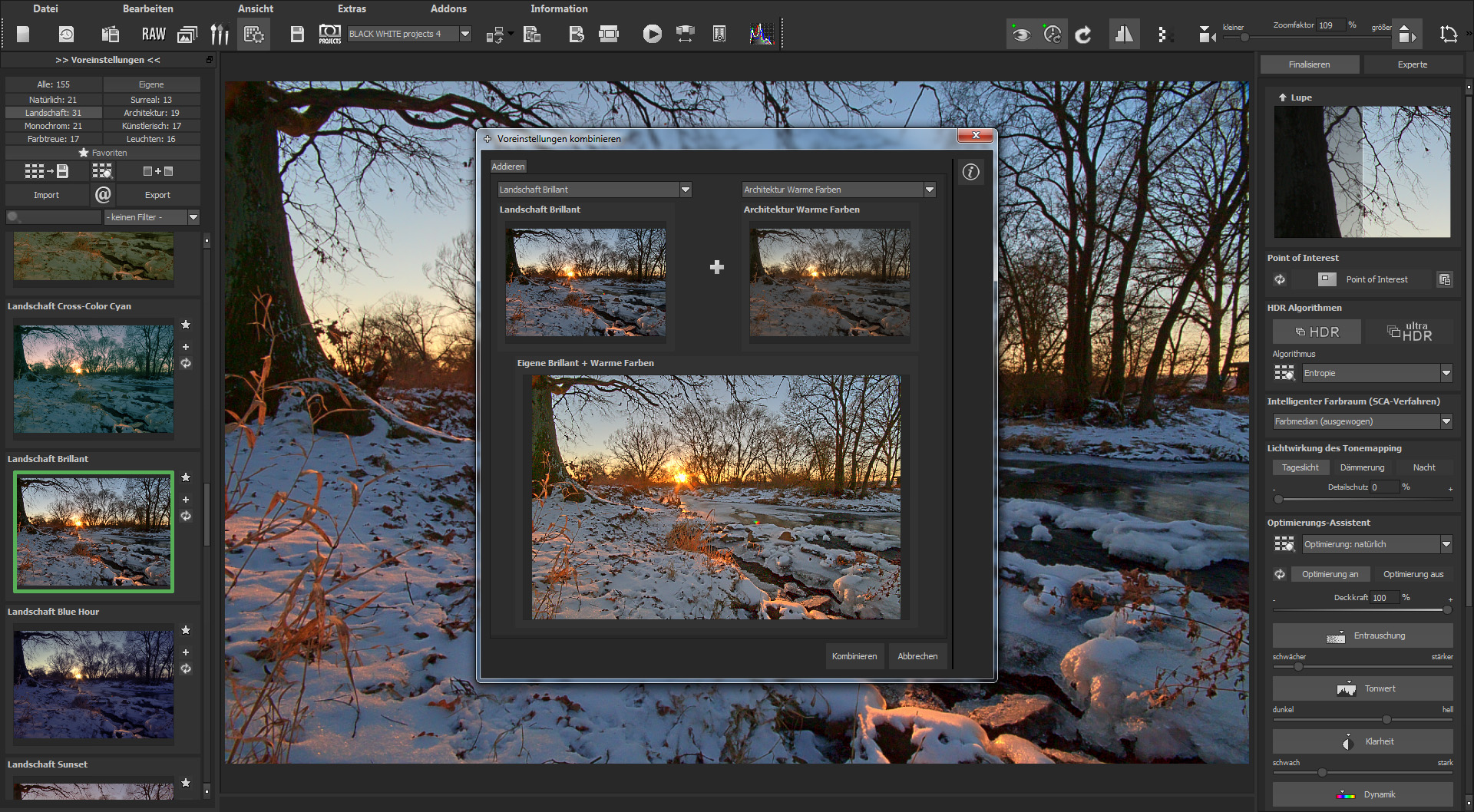Click the Abbrechen button
This screenshot has width=1474, height=812.
(x=917, y=656)
